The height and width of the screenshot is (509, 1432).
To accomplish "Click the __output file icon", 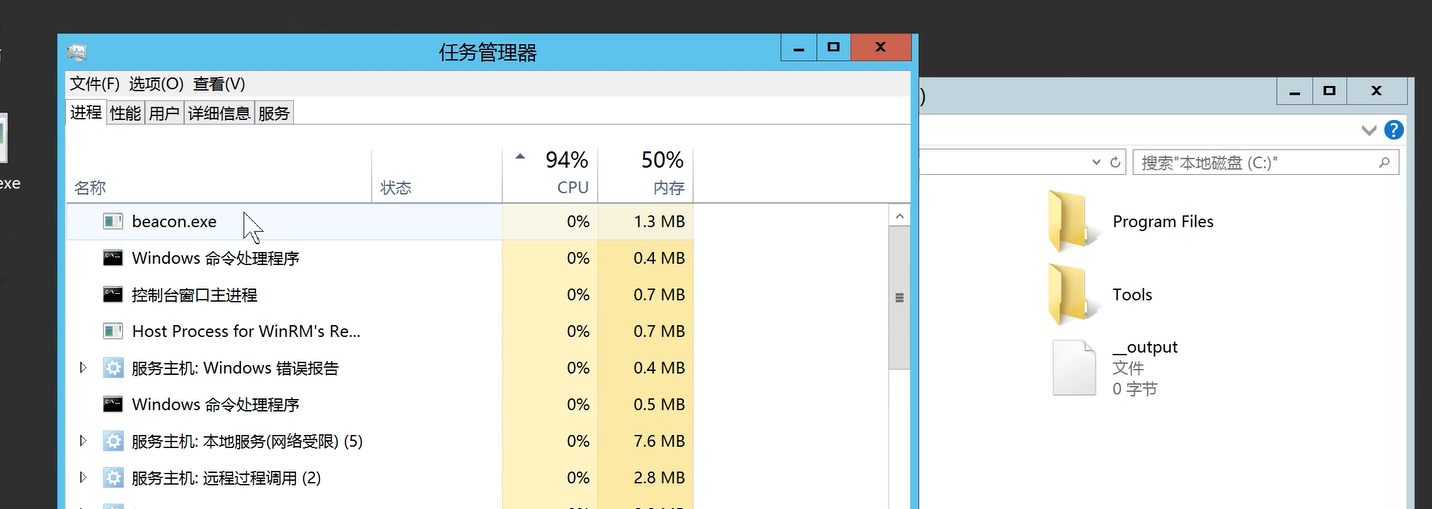I will click(x=1074, y=367).
